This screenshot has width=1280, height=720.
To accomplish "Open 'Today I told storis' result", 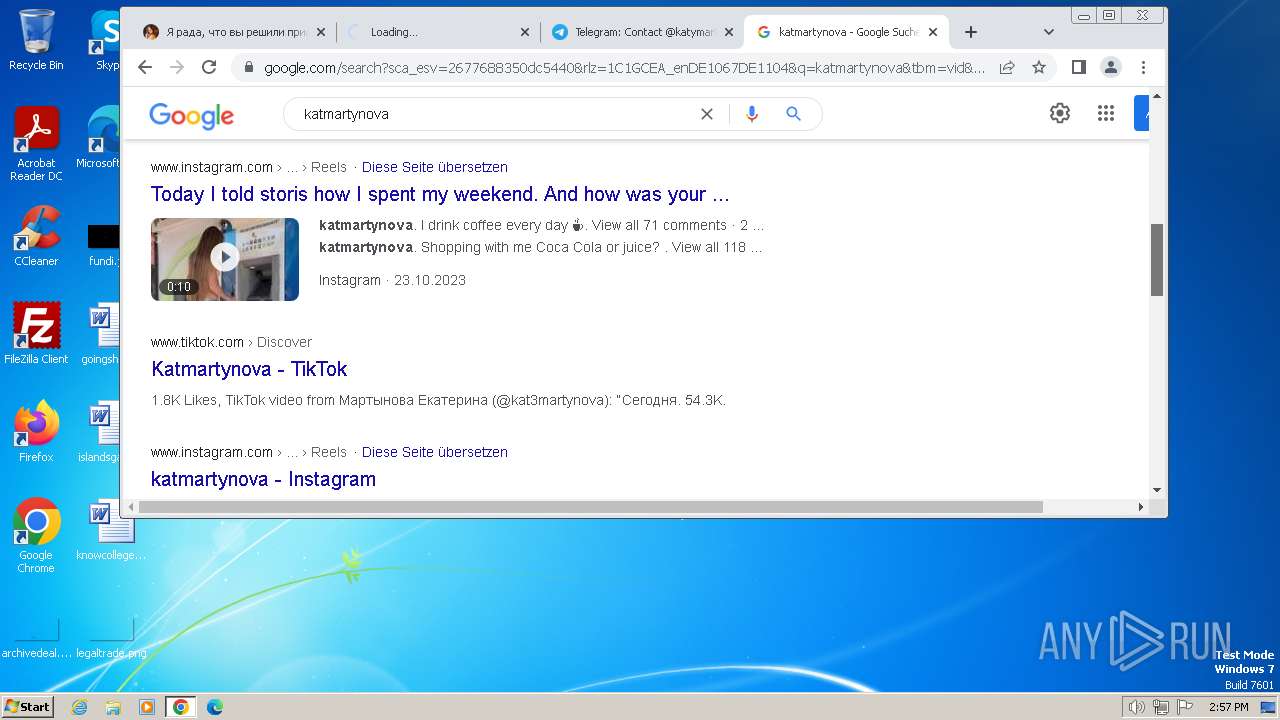I will pos(440,194).
